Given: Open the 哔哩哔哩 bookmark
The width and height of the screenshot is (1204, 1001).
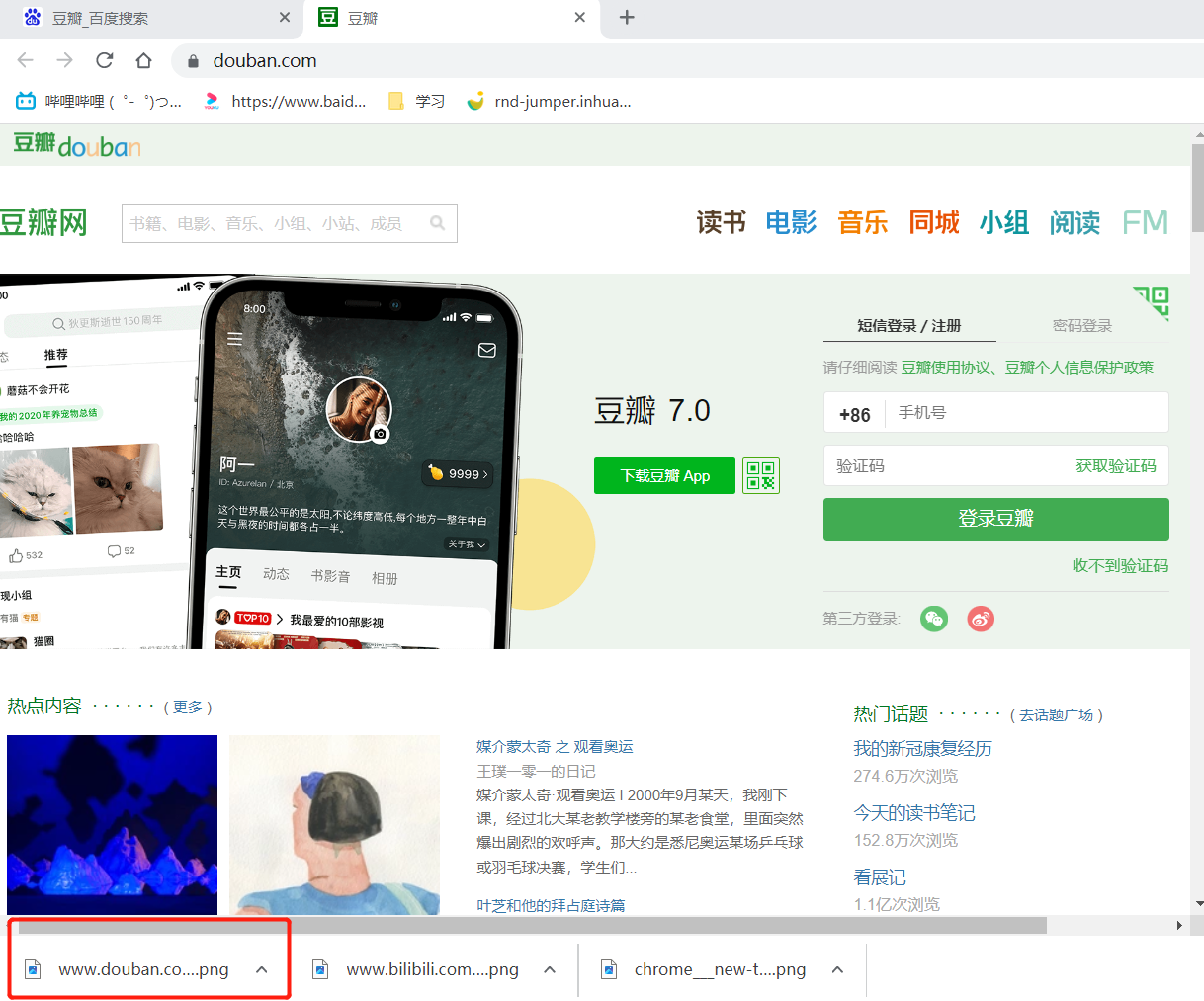Looking at the screenshot, I should tap(99, 101).
